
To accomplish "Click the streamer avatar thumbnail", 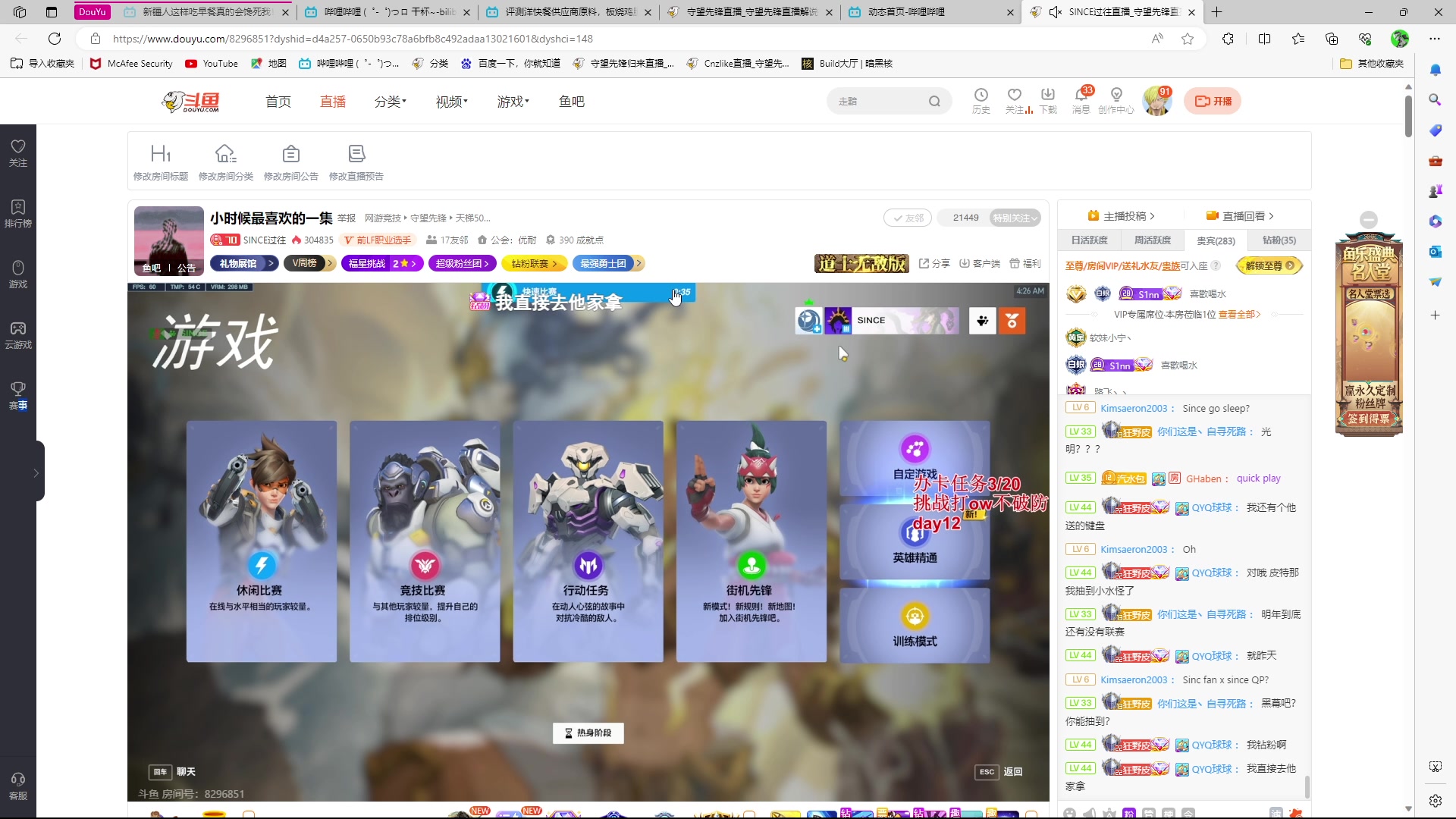I will 169,240.
